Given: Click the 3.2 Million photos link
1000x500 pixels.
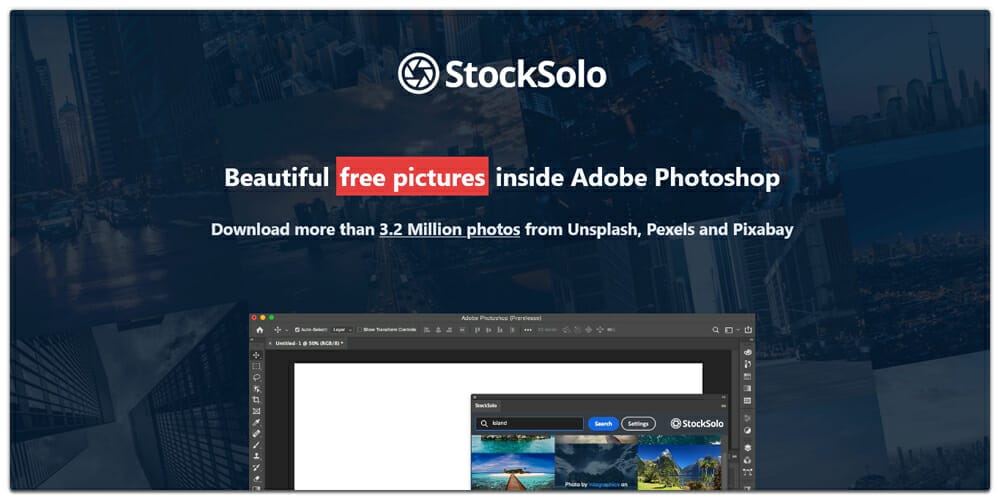Looking at the screenshot, I should [x=450, y=230].
